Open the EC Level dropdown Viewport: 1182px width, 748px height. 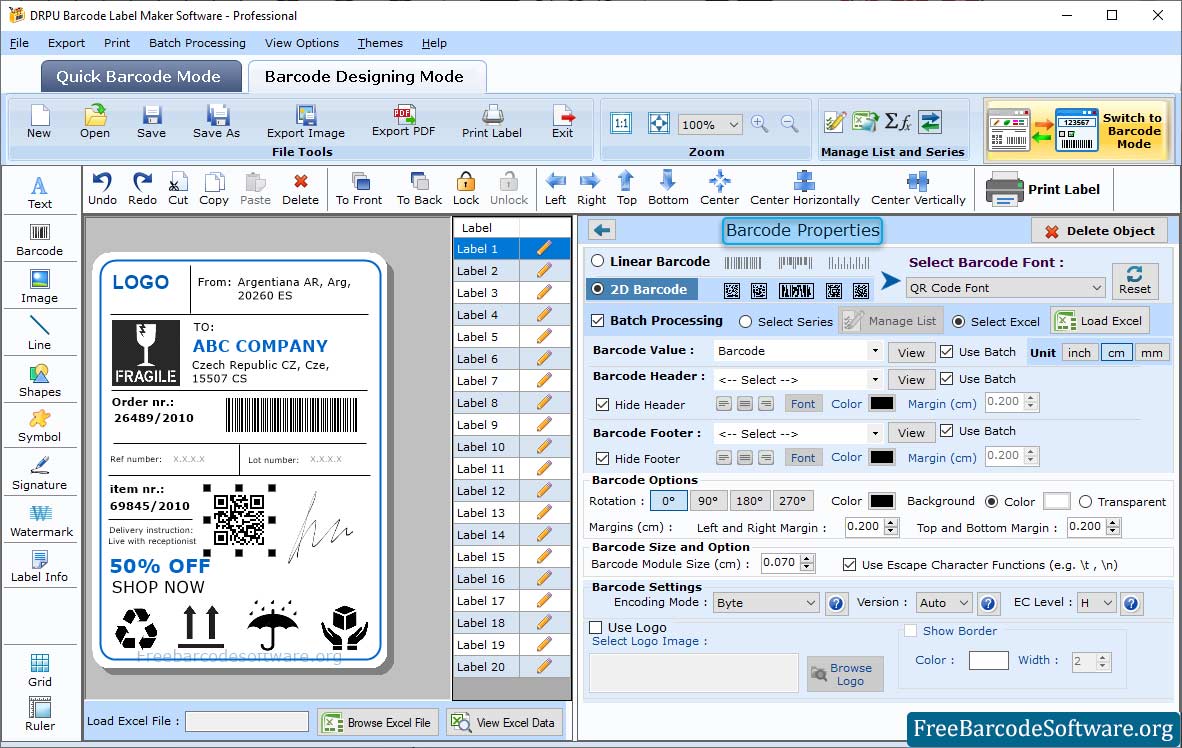1096,602
